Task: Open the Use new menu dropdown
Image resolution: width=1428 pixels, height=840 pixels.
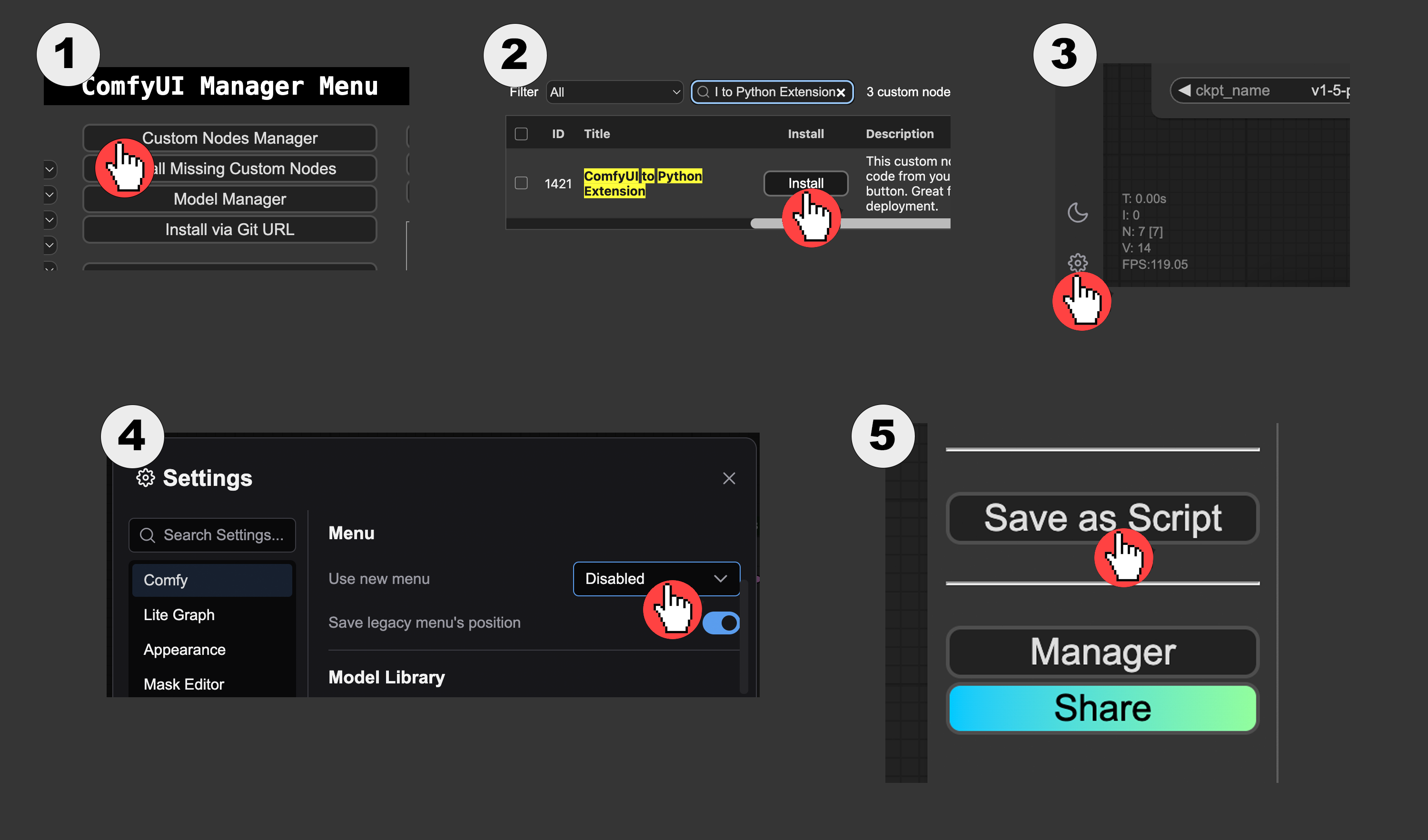Action: (x=656, y=578)
